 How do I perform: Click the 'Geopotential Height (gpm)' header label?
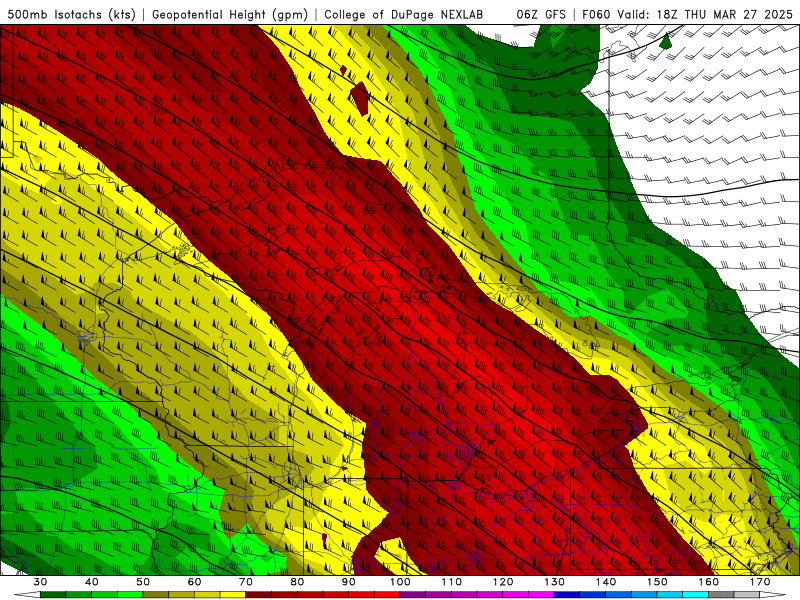230,14
